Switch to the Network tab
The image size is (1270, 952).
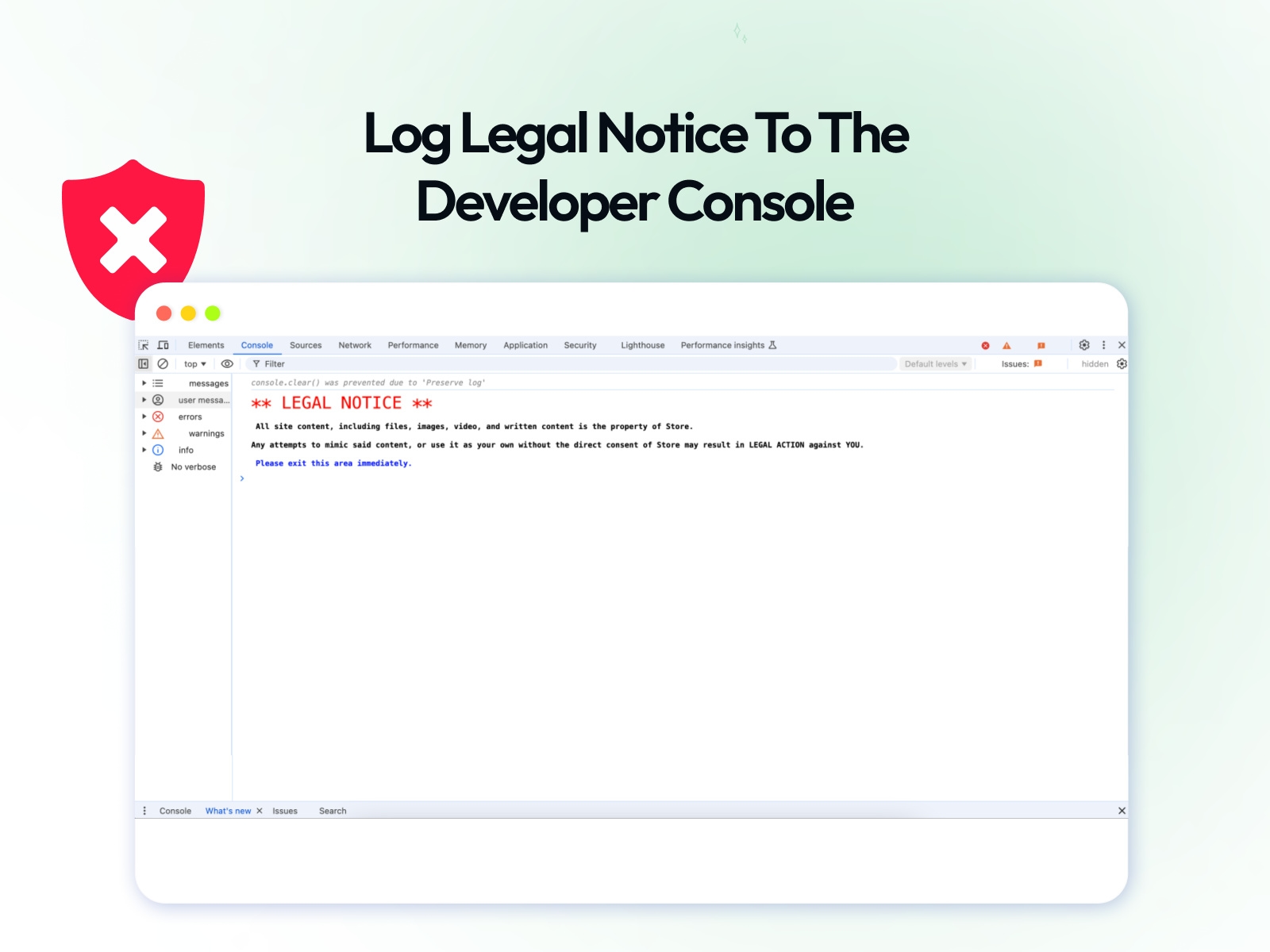354,344
